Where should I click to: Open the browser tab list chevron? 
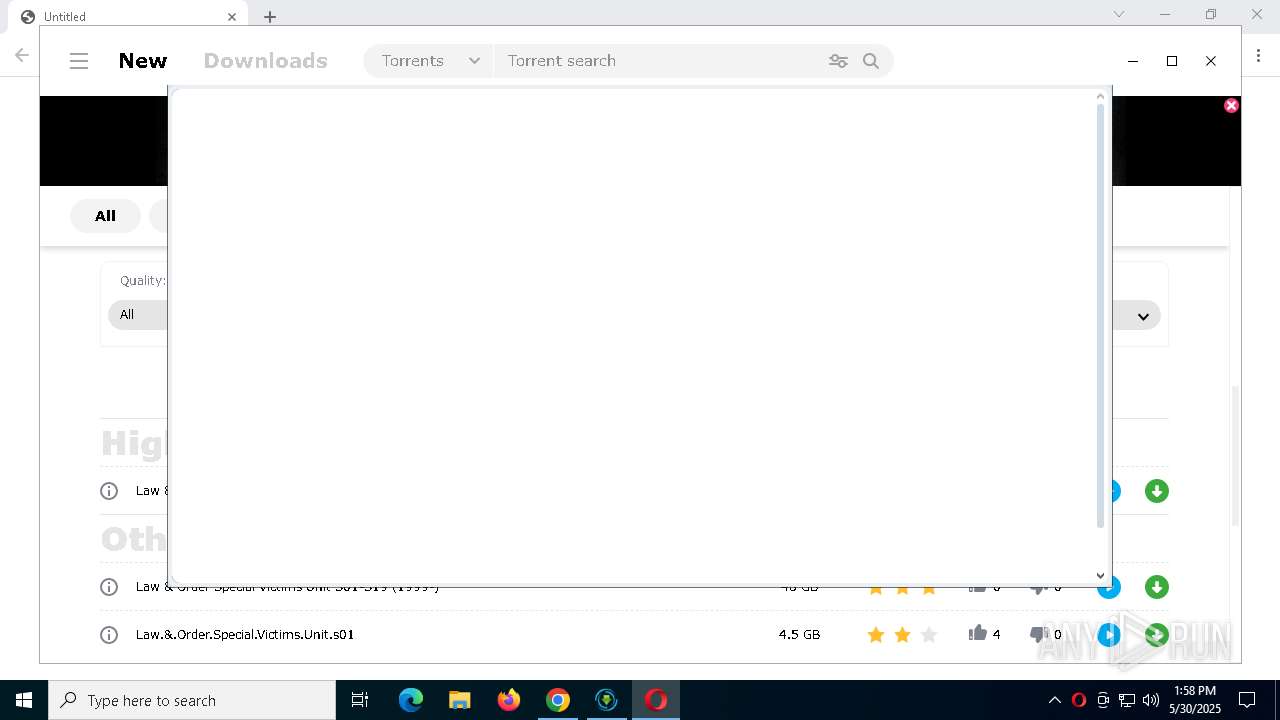tap(1119, 14)
